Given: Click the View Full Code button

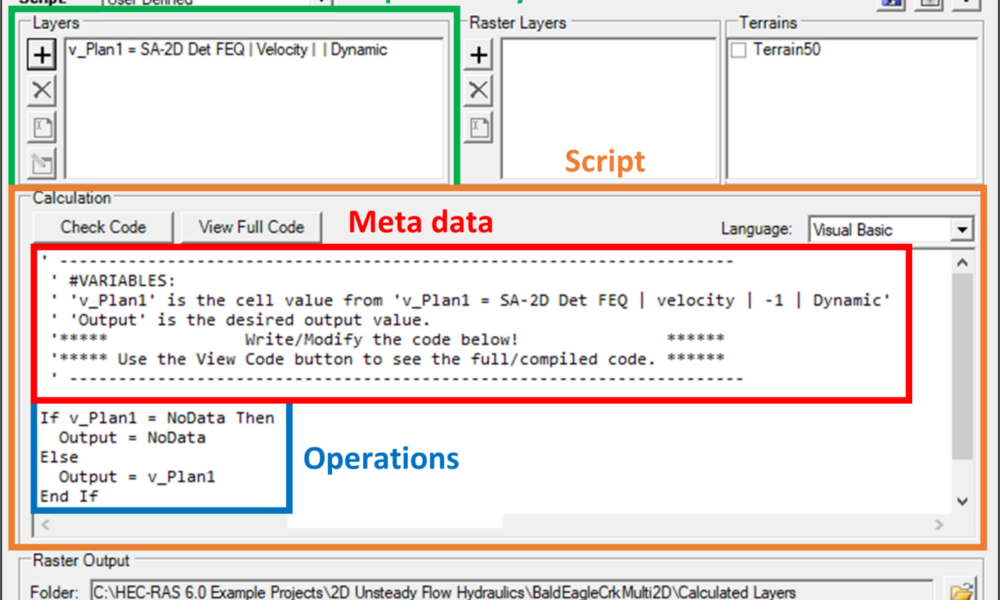Looking at the screenshot, I should pos(250,228).
